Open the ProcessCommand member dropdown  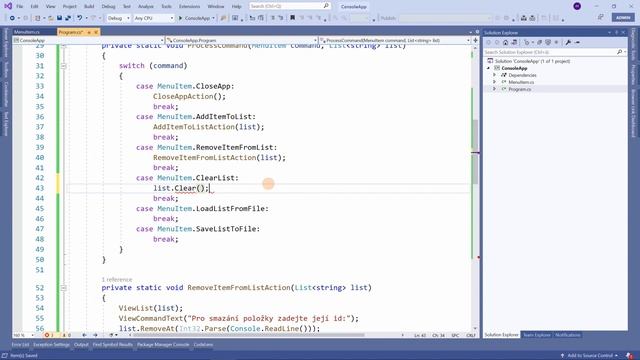click(395, 40)
